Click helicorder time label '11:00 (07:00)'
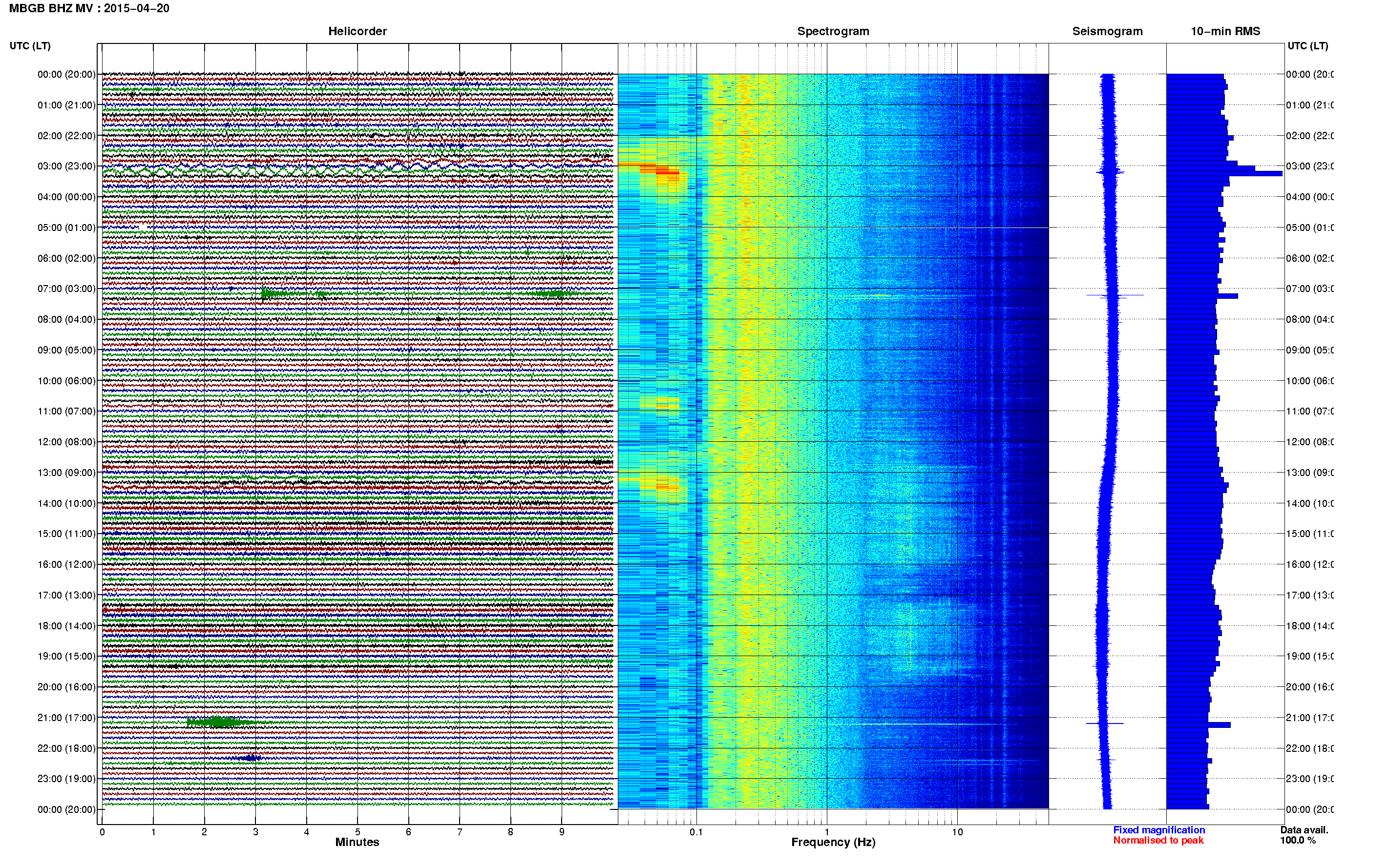The image size is (1389, 868). (66, 411)
